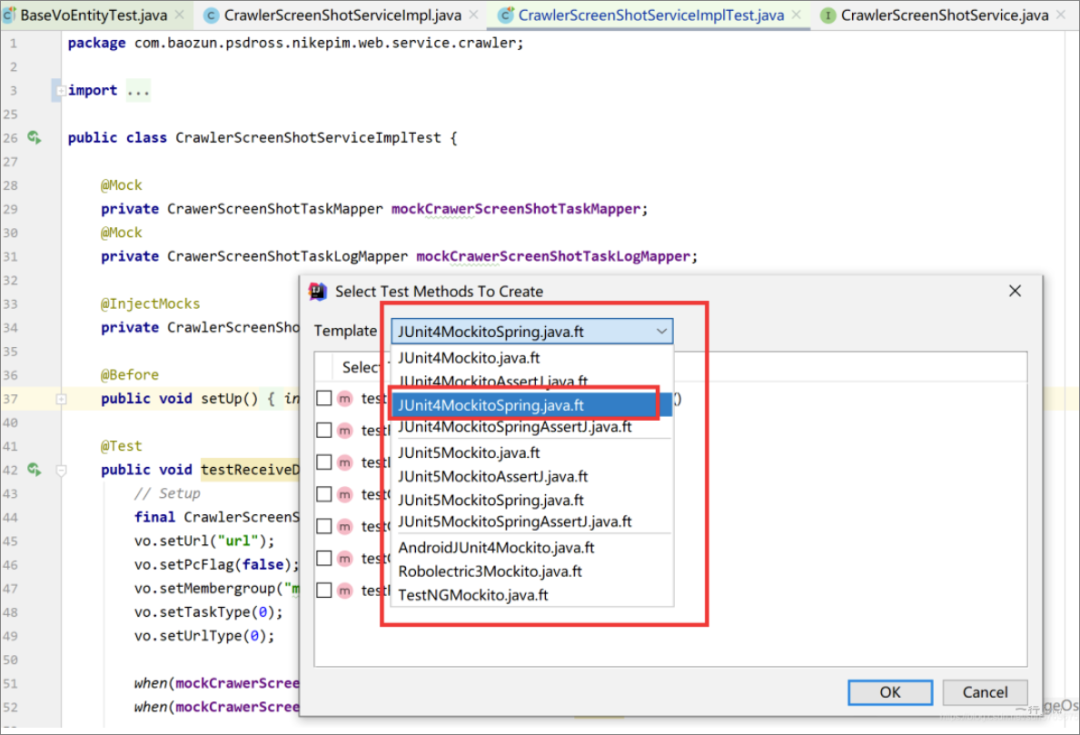Choose JUnit5MockitoSpring.java.ft template
The image size is (1080, 735).
click(x=532, y=499)
